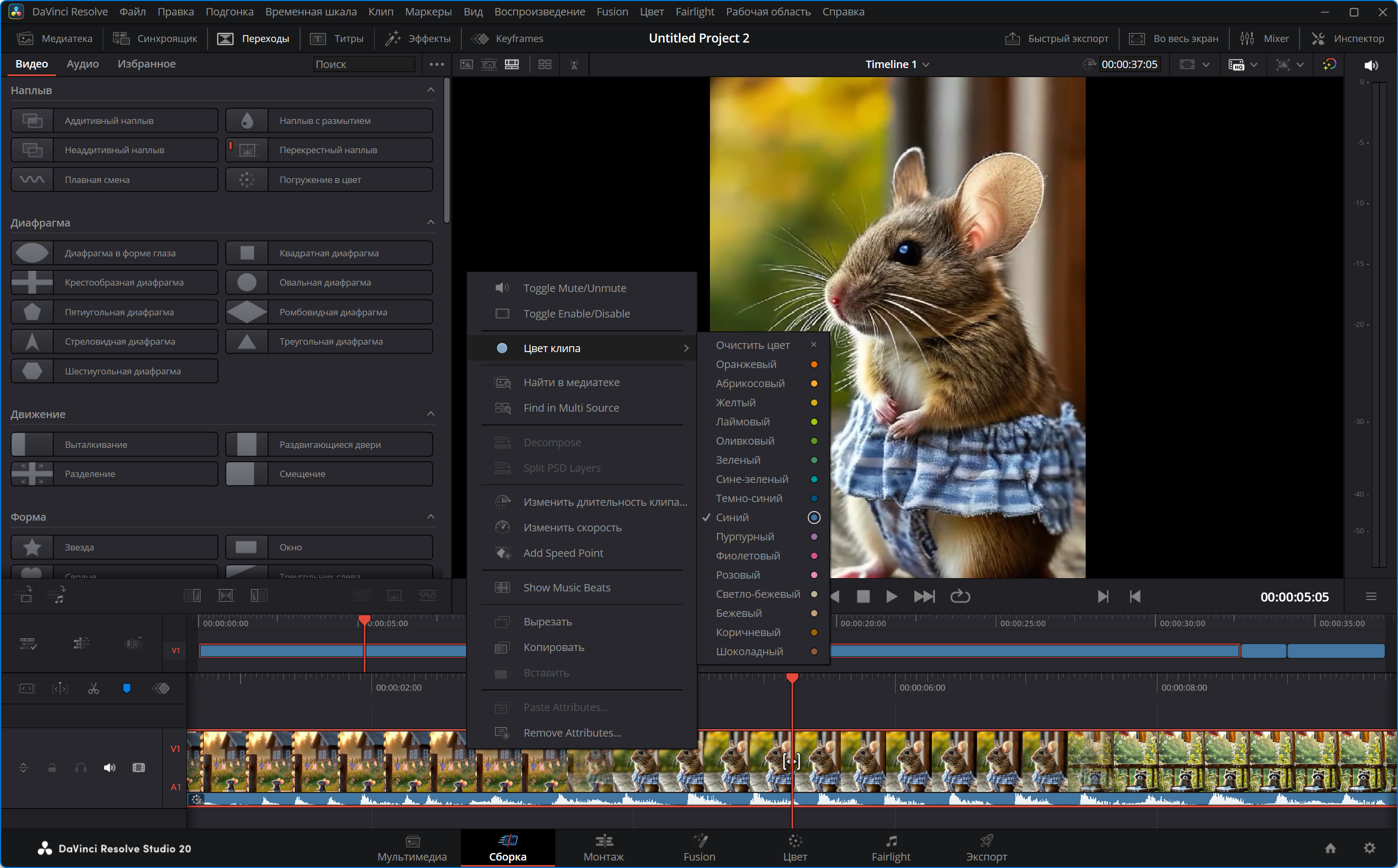Collapse the Движение section chevron
The width and height of the screenshot is (1398, 868).
pyautogui.click(x=431, y=414)
